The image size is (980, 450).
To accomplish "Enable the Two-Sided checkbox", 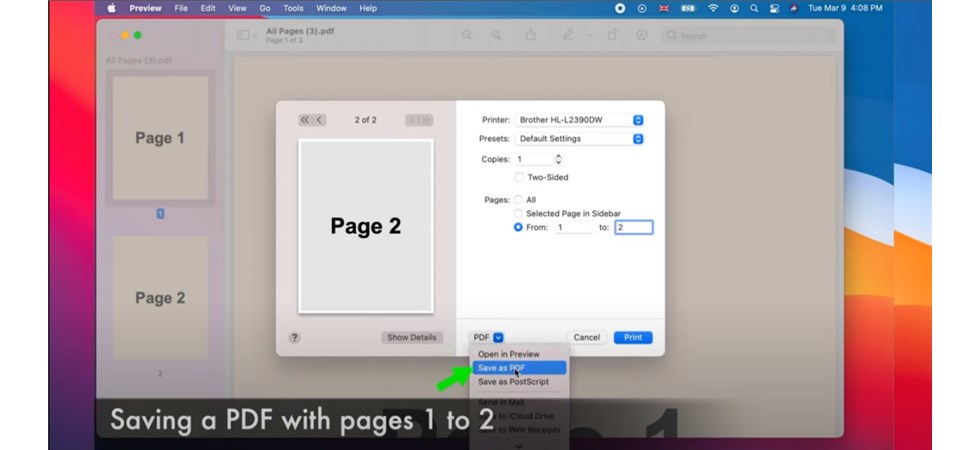I will point(519,177).
